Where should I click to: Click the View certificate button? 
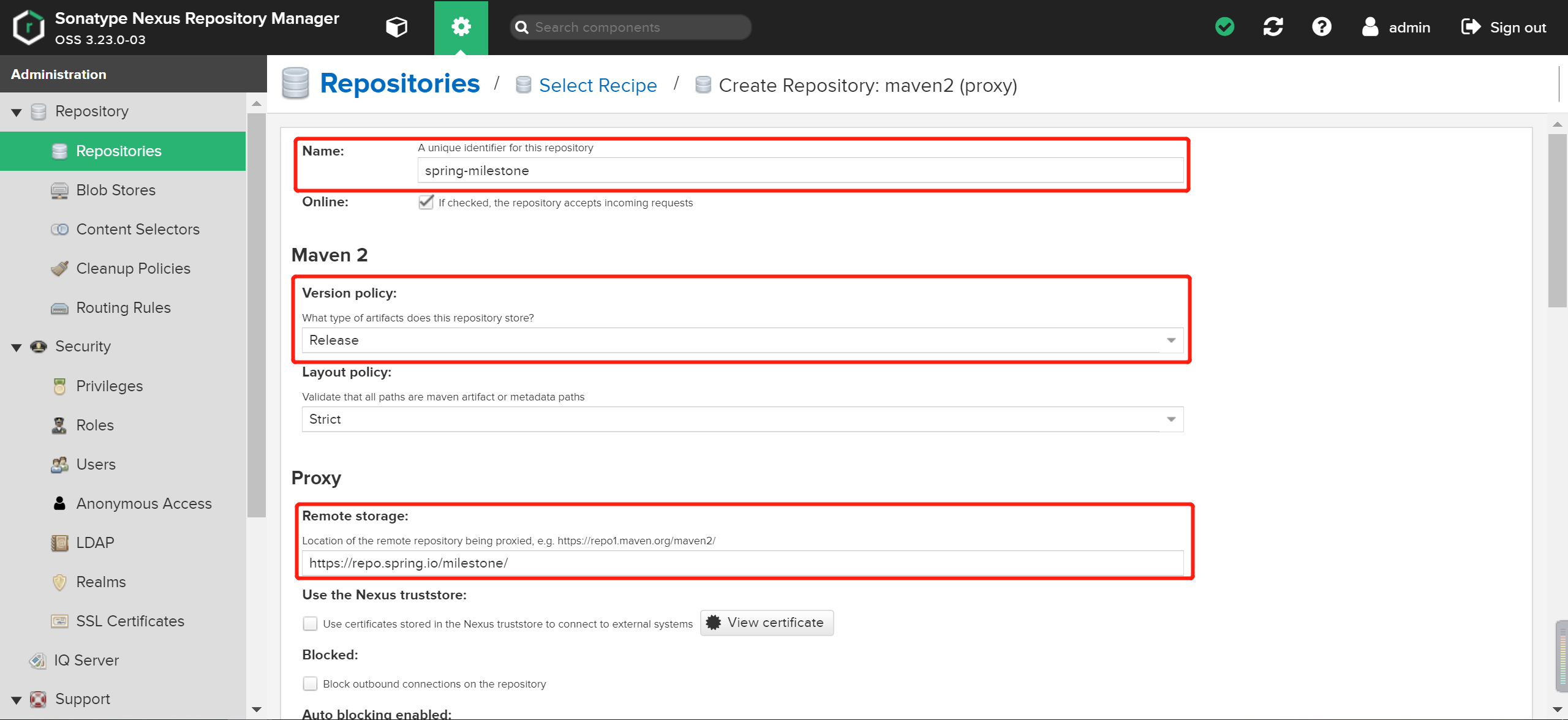766,623
